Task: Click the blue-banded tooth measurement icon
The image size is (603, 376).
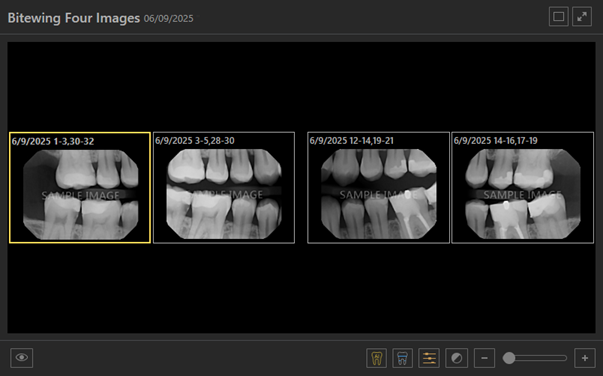Action: tap(403, 358)
